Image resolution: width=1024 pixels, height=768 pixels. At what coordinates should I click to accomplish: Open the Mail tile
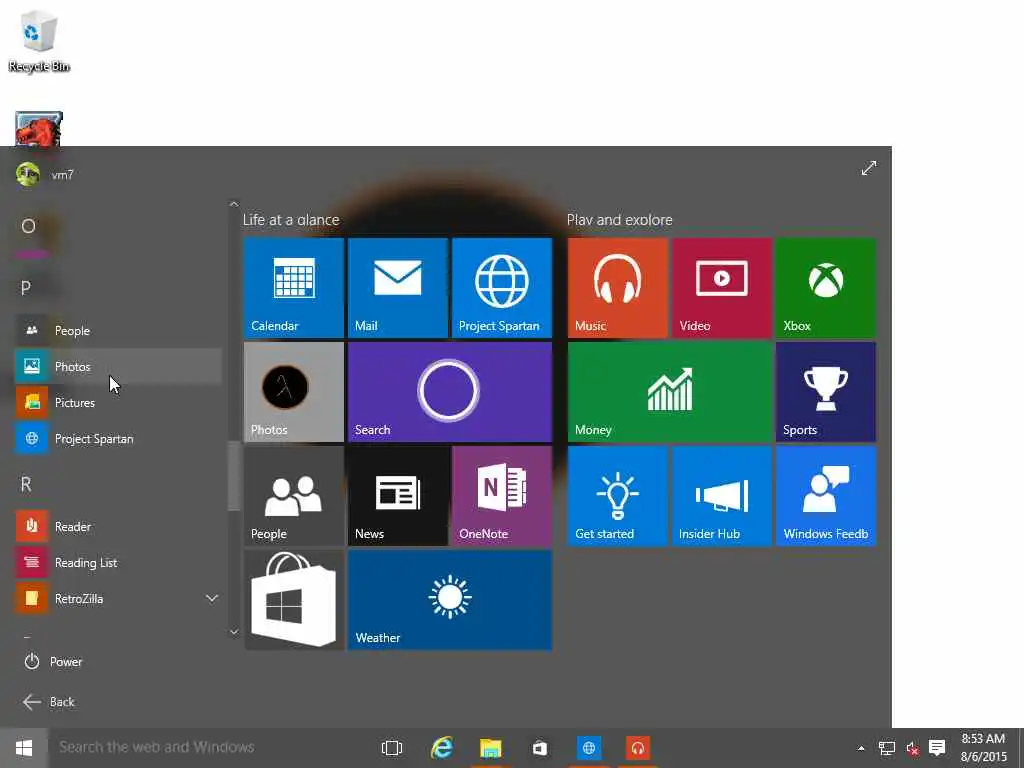click(x=398, y=288)
